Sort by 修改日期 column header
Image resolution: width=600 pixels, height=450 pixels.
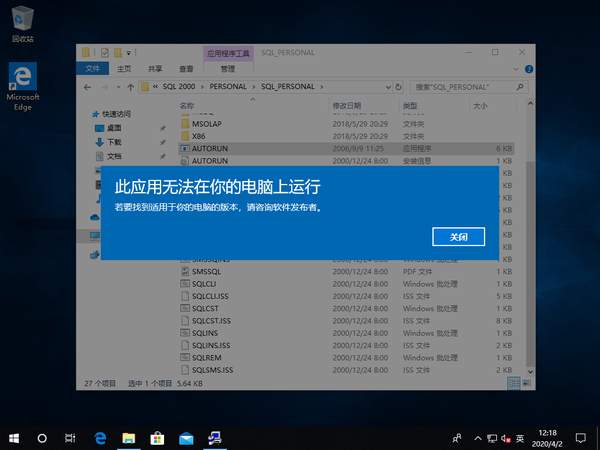[x=347, y=106]
